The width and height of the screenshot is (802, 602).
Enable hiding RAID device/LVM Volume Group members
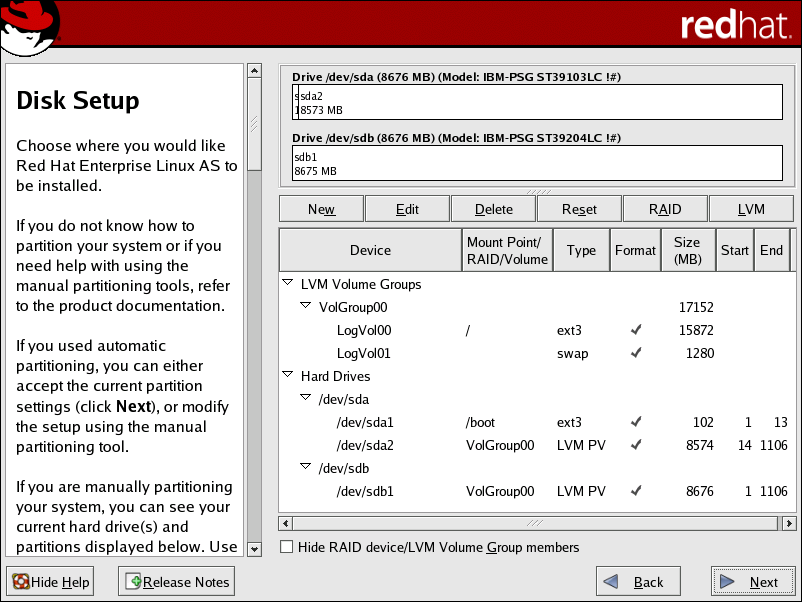(286, 547)
